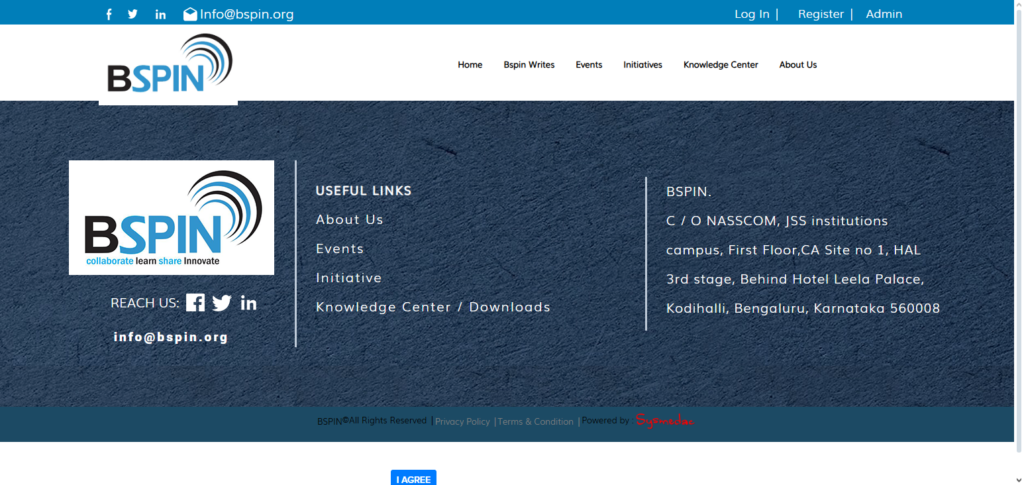Click the Log In link

coord(752,14)
